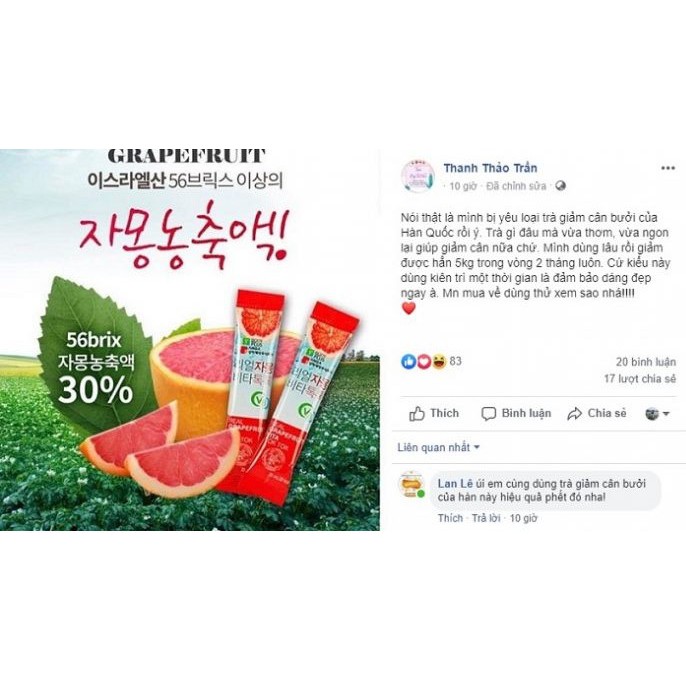This screenshot has height=686, width=686.
Task: Click the globe public privacy icon
Action: (560, 186)
